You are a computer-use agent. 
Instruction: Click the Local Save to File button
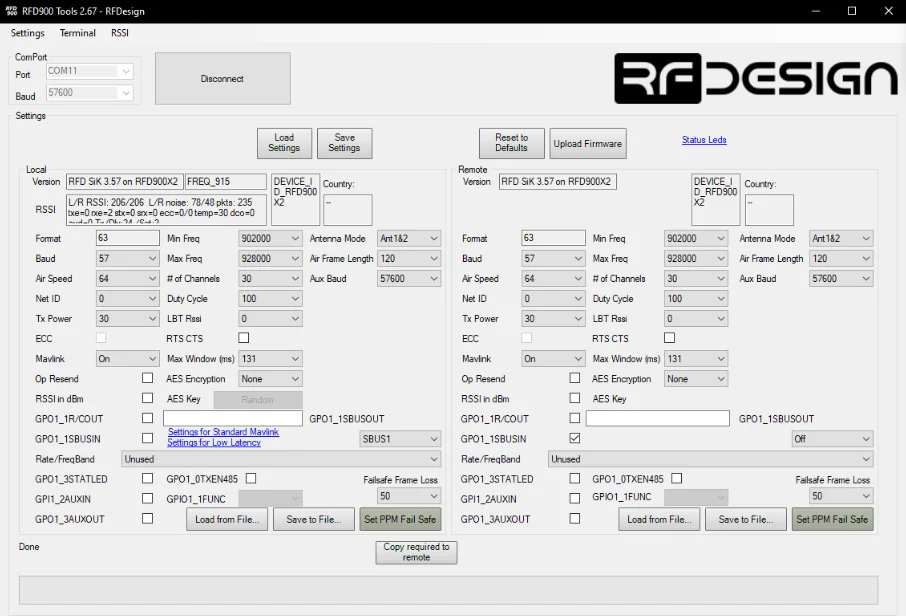pyautogui.click(x=314, y=519)
